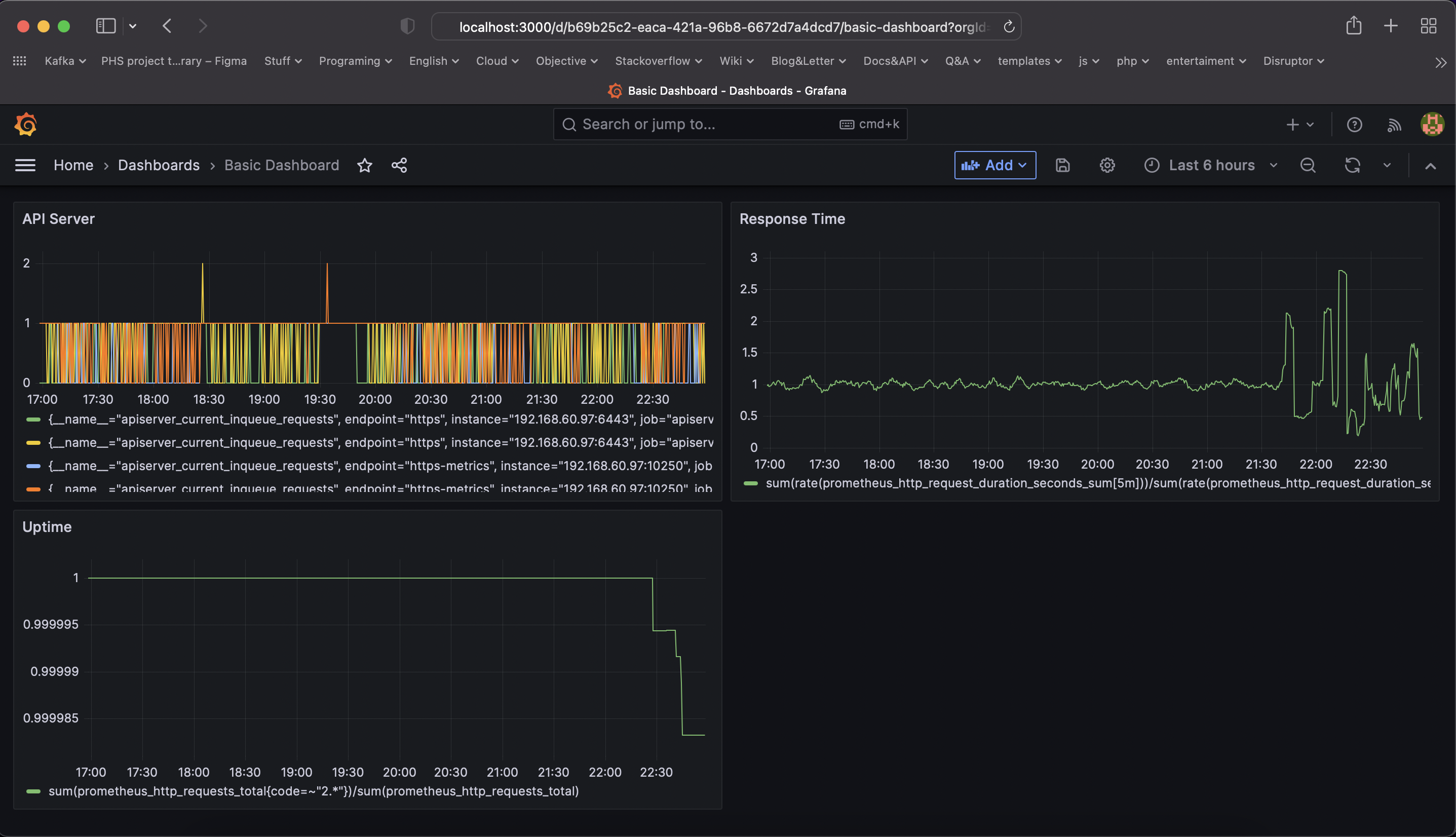Save the dashboard with disk icon
The image size is (1456, 837).
click(x=1062, y=166)
